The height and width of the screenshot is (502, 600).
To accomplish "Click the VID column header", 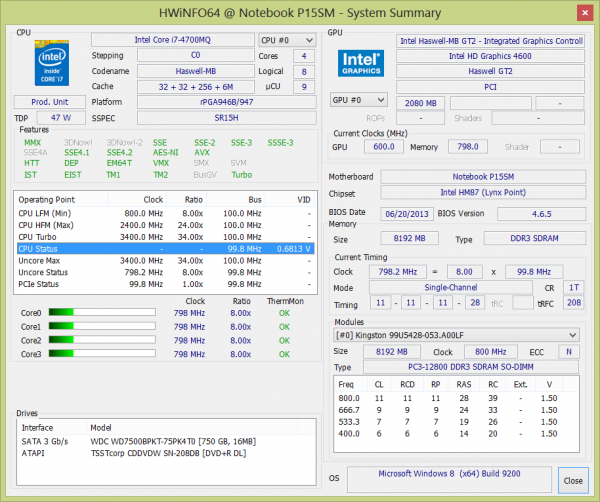I will click(x=290, y=200).
